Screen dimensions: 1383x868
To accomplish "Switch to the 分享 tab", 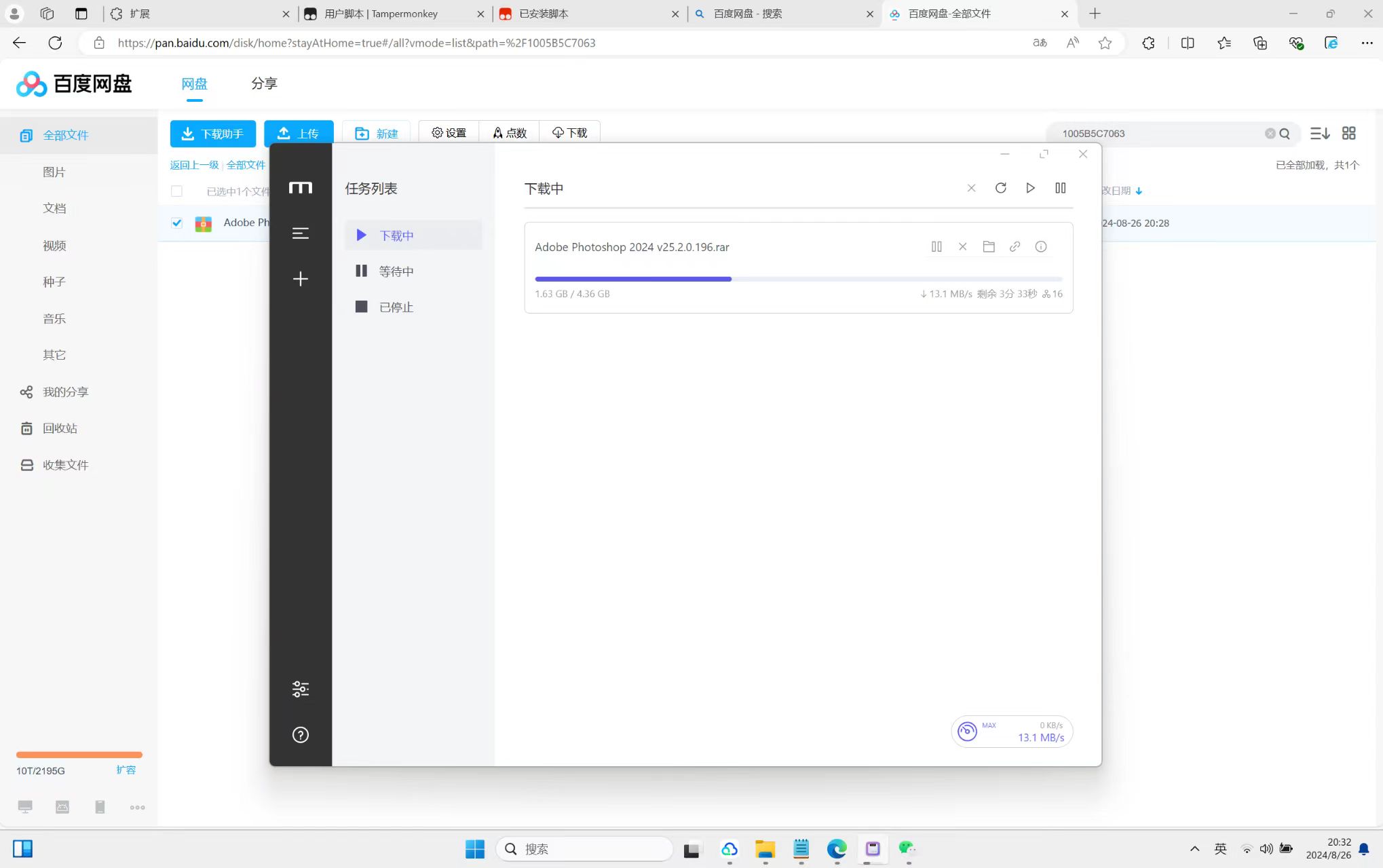I will pyautogui.click(x=264, y=83).
